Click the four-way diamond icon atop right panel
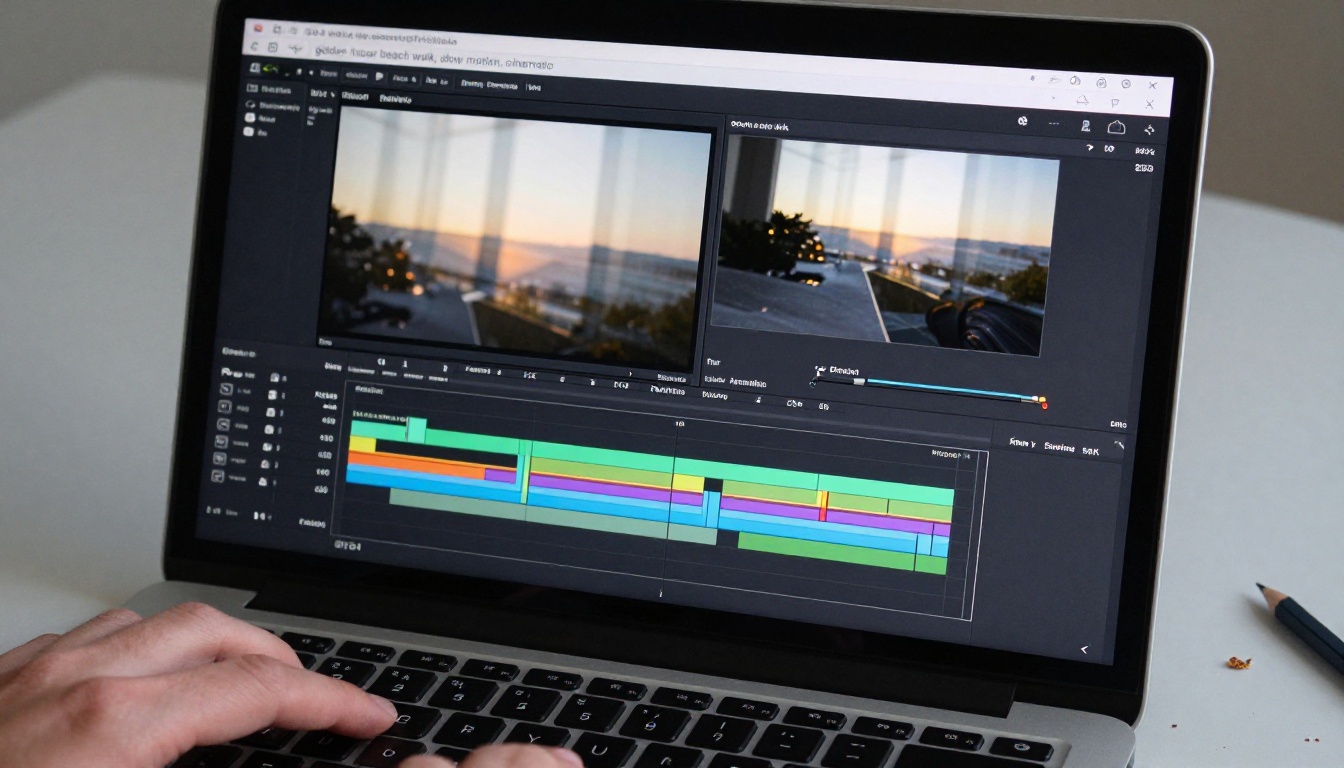This screenshot has width=1344, height=768. click(x=1149, y=129)
